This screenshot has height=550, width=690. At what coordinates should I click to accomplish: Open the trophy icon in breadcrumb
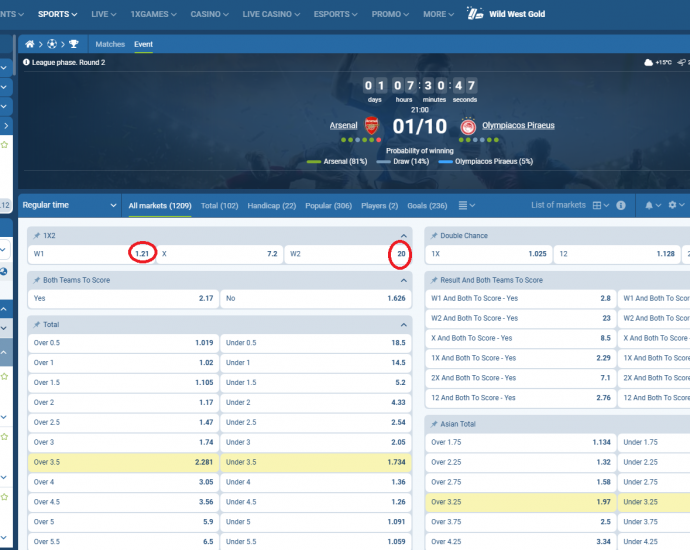point(74,44)
